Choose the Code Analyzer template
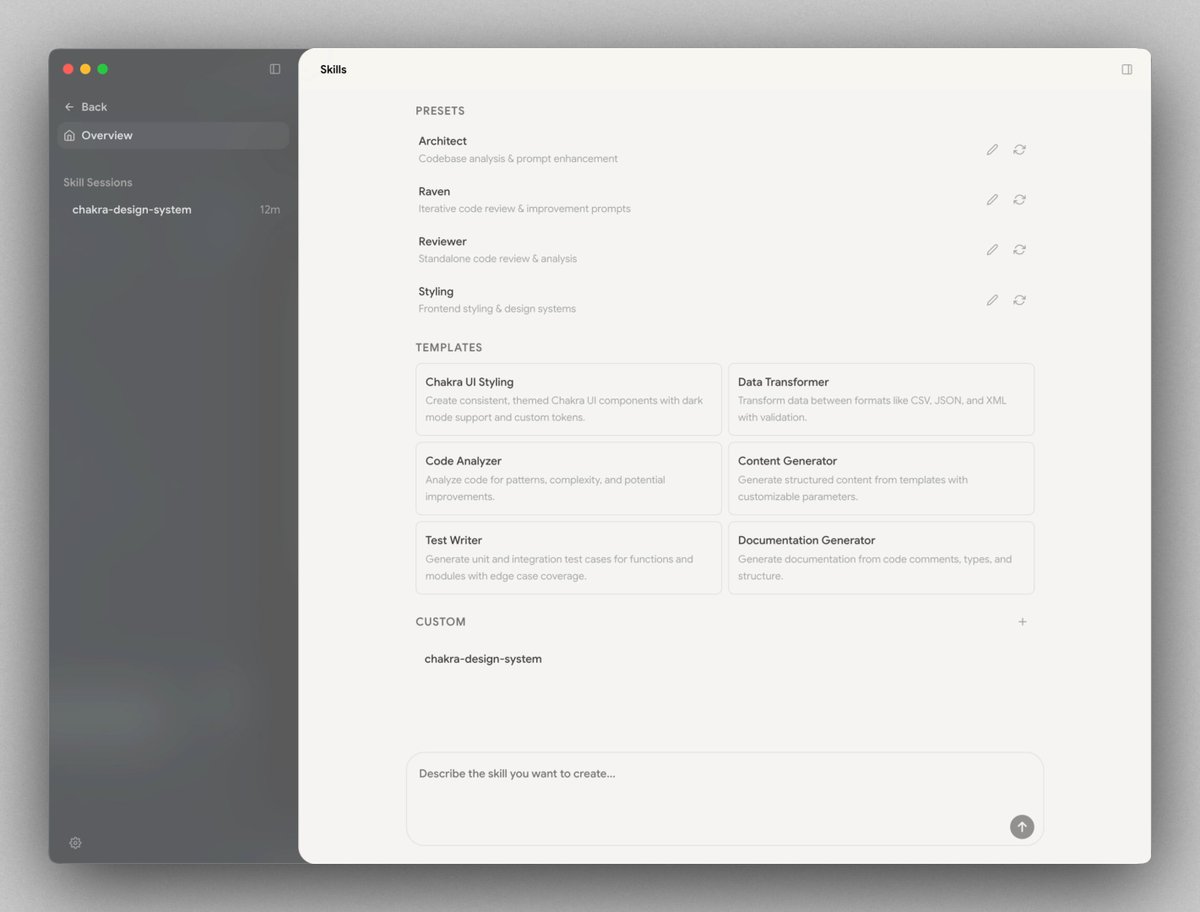 [568, 478]
